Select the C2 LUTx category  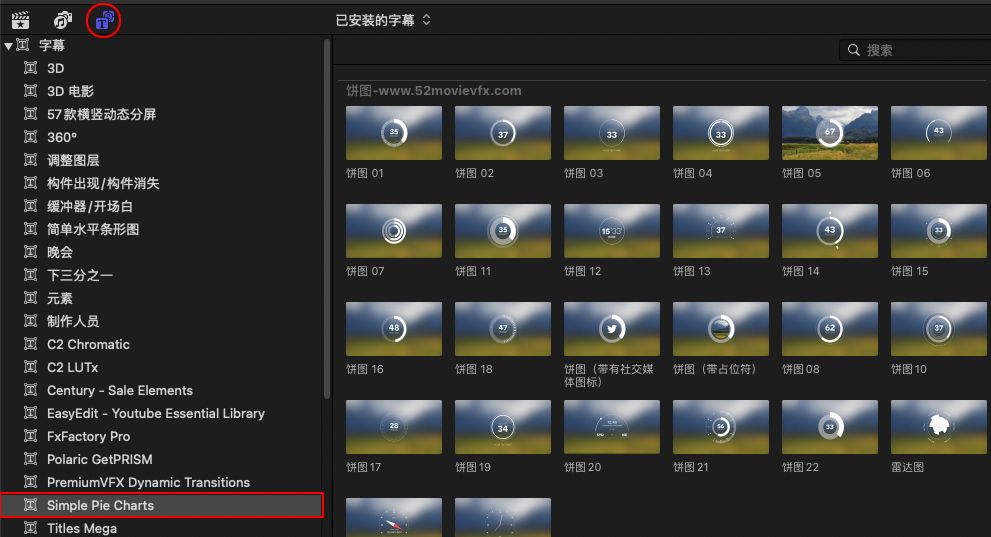click(161, 367)
